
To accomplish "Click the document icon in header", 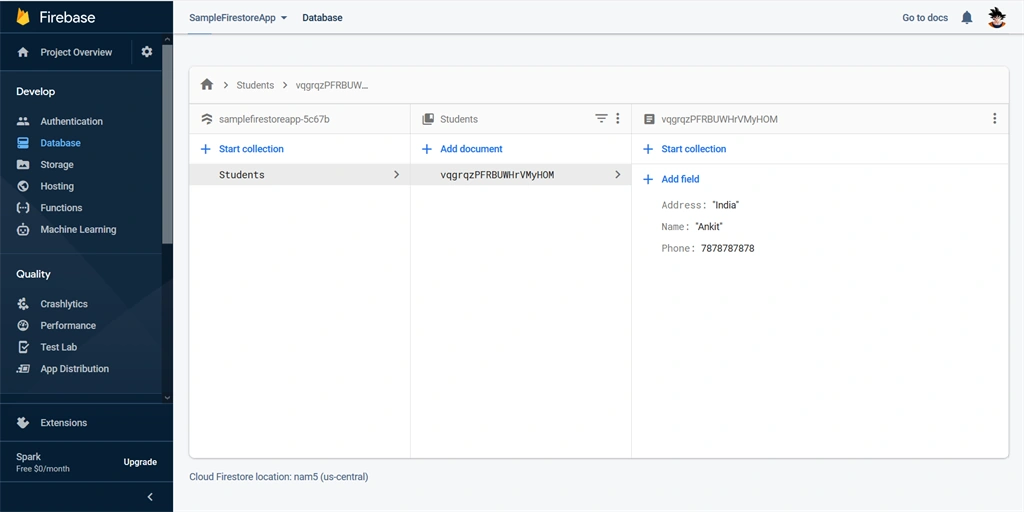I will 649,119.
